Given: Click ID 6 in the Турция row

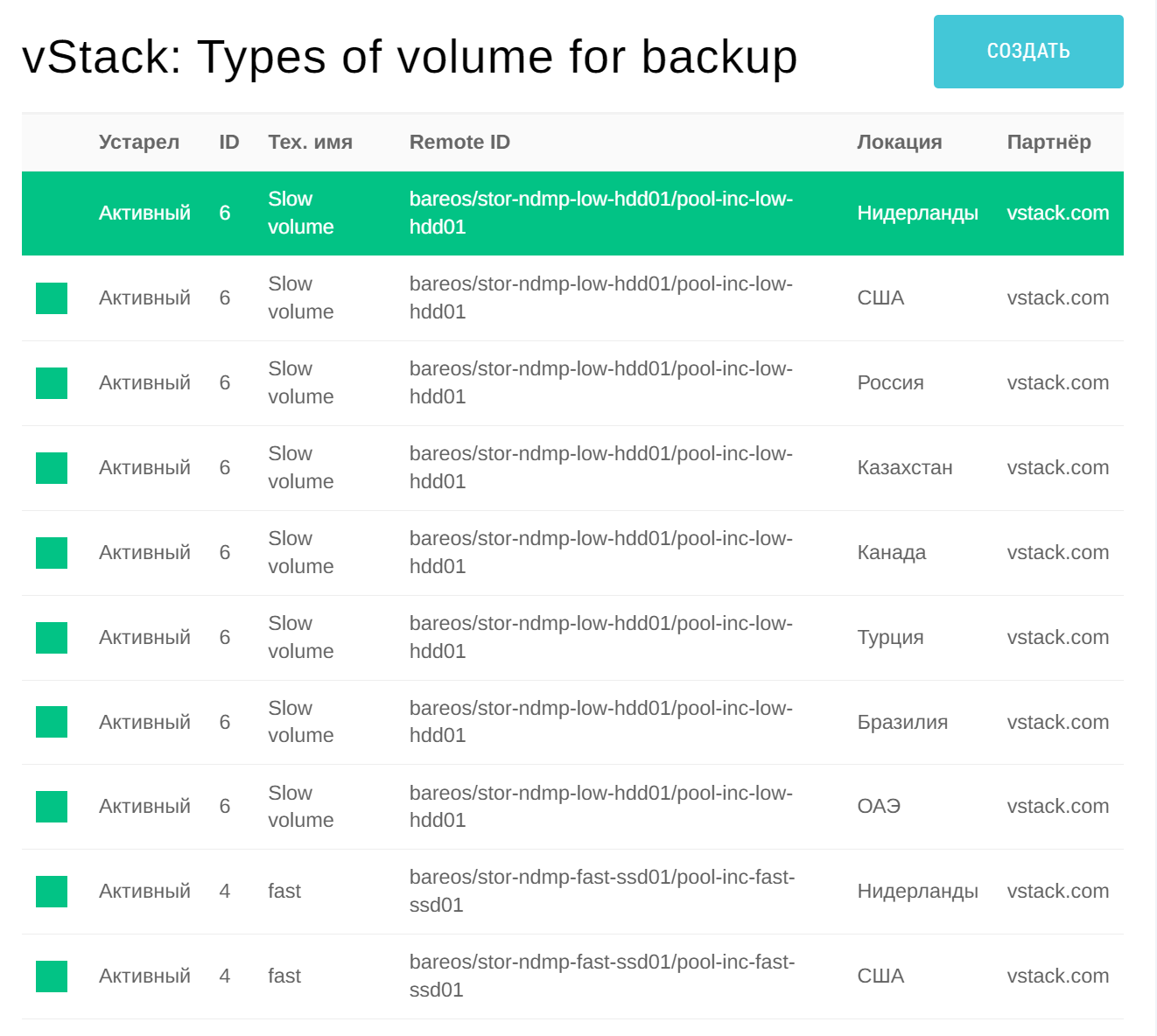Looking at the screenshot, I should tap(225, 638).
